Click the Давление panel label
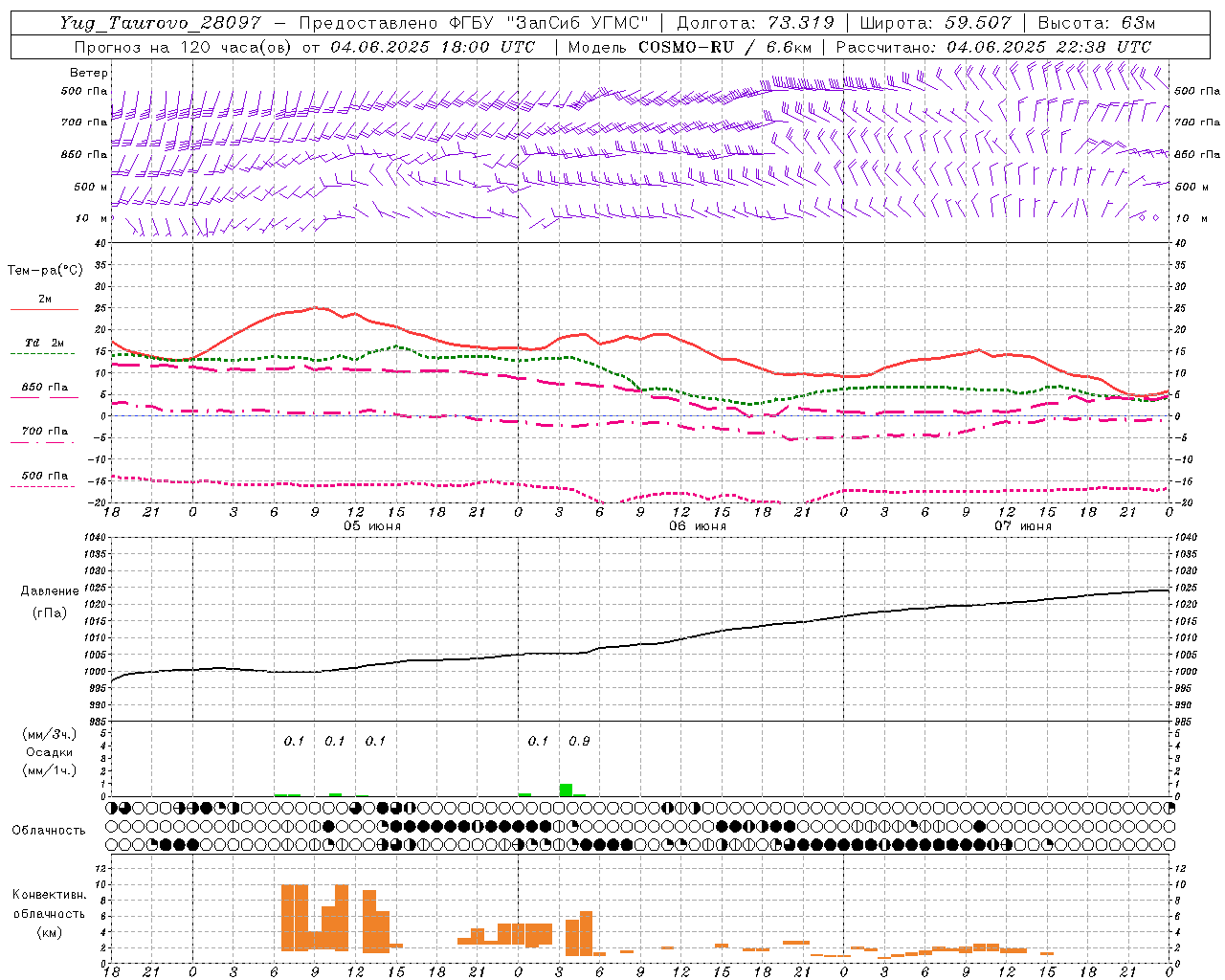This screenshot has width=1225, height=980. [49, 591]
